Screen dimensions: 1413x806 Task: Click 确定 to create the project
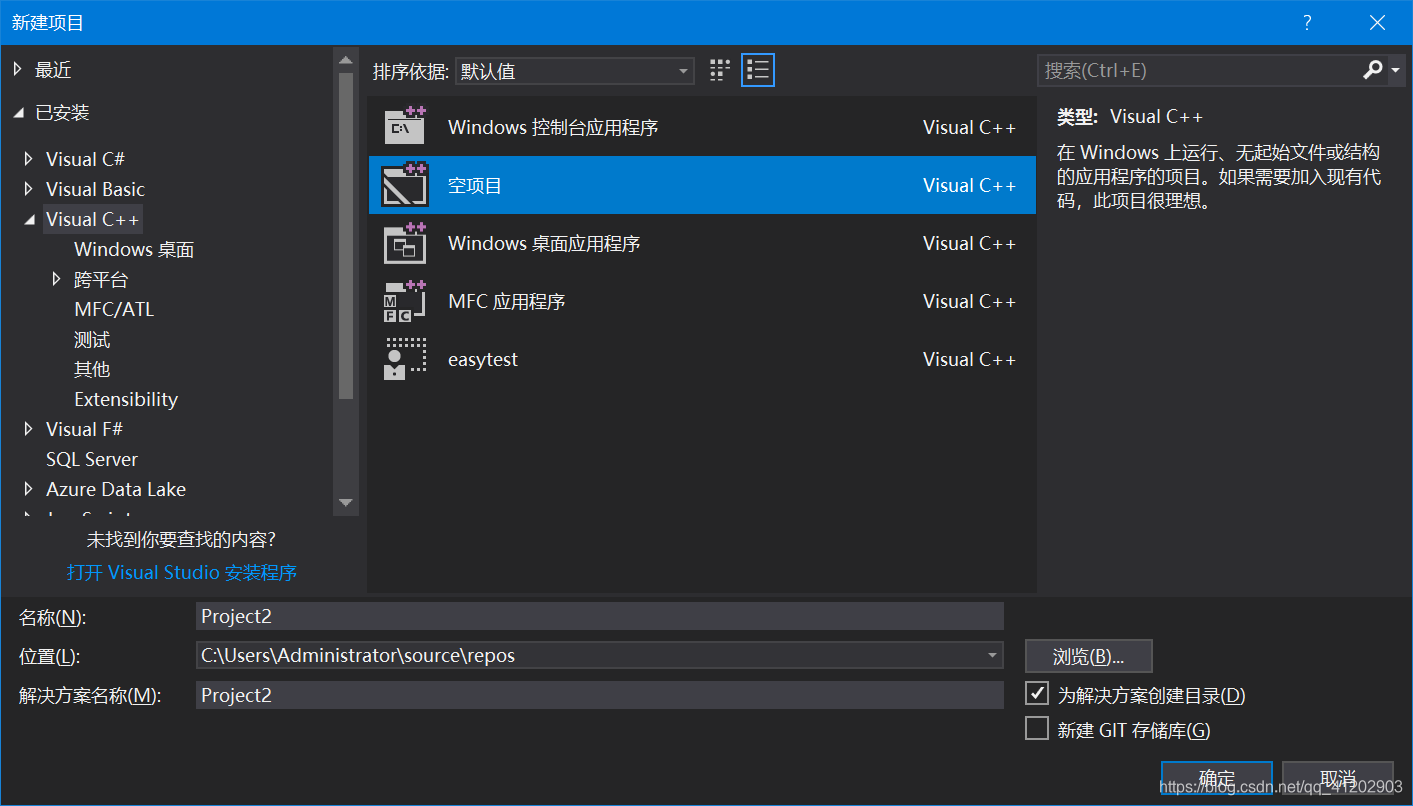1217,779
